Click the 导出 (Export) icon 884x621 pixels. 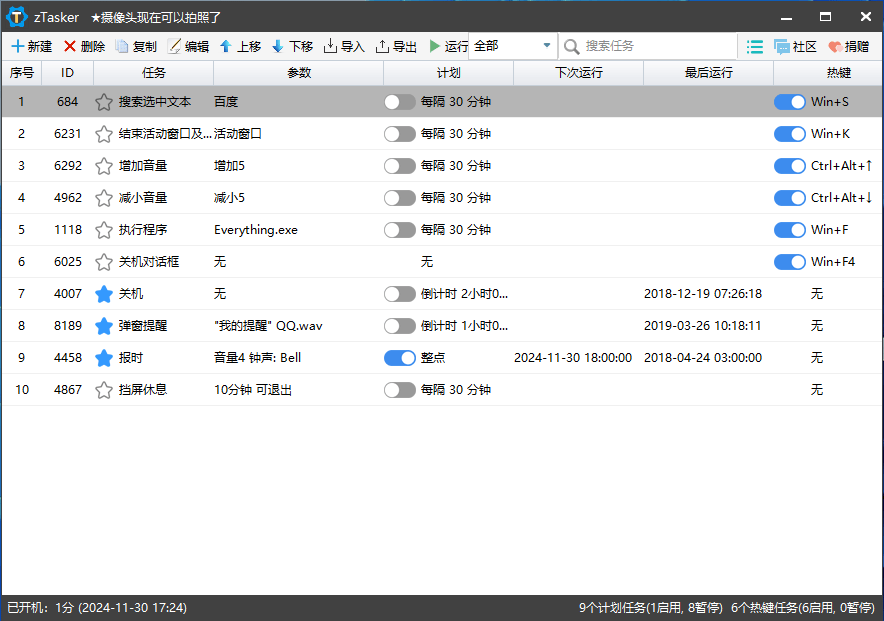(382, 46)
